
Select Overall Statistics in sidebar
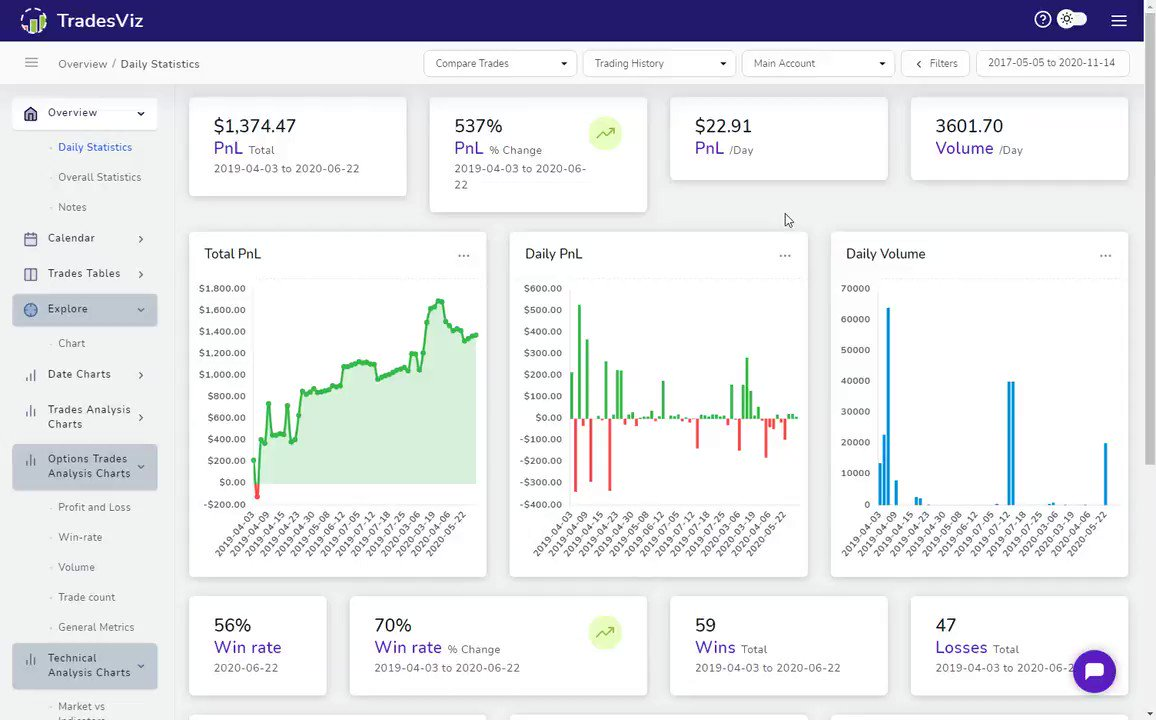click(x=100, y=178)
